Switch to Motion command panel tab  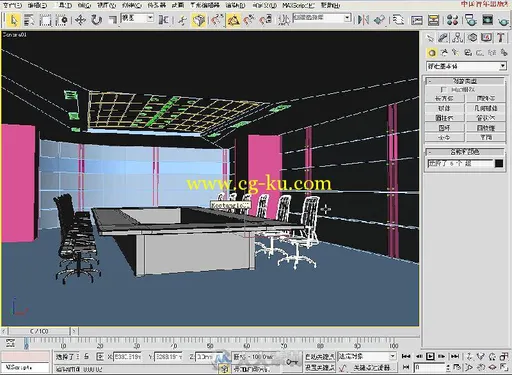pos(472,38)
